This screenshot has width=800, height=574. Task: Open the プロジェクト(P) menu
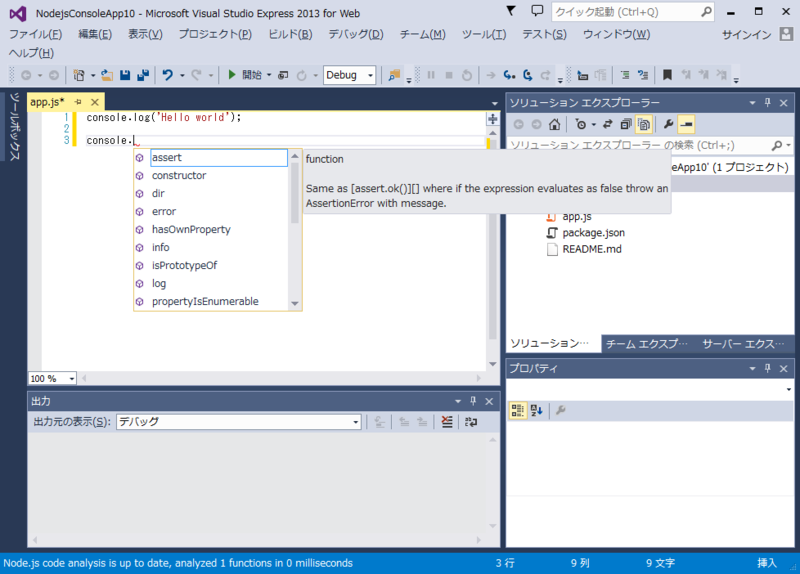pos(215,34)
